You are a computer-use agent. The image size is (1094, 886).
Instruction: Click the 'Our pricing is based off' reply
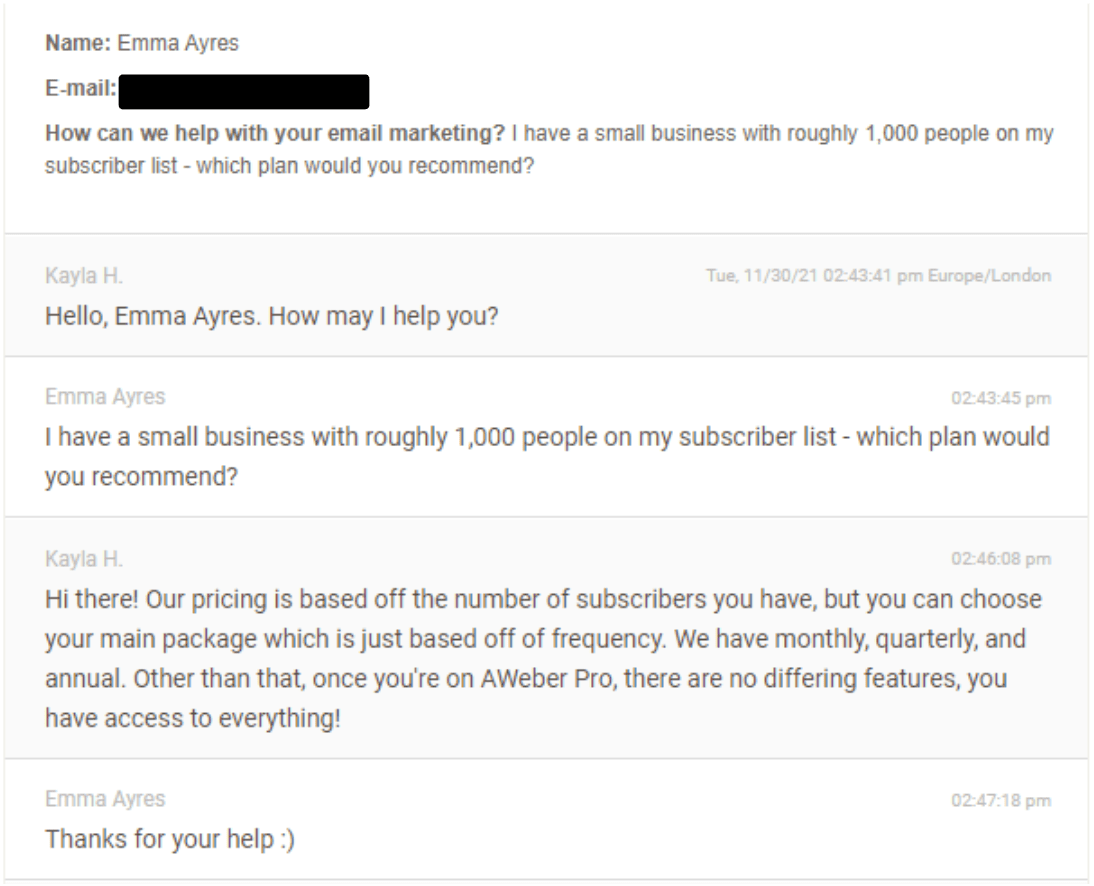point(544,659)
